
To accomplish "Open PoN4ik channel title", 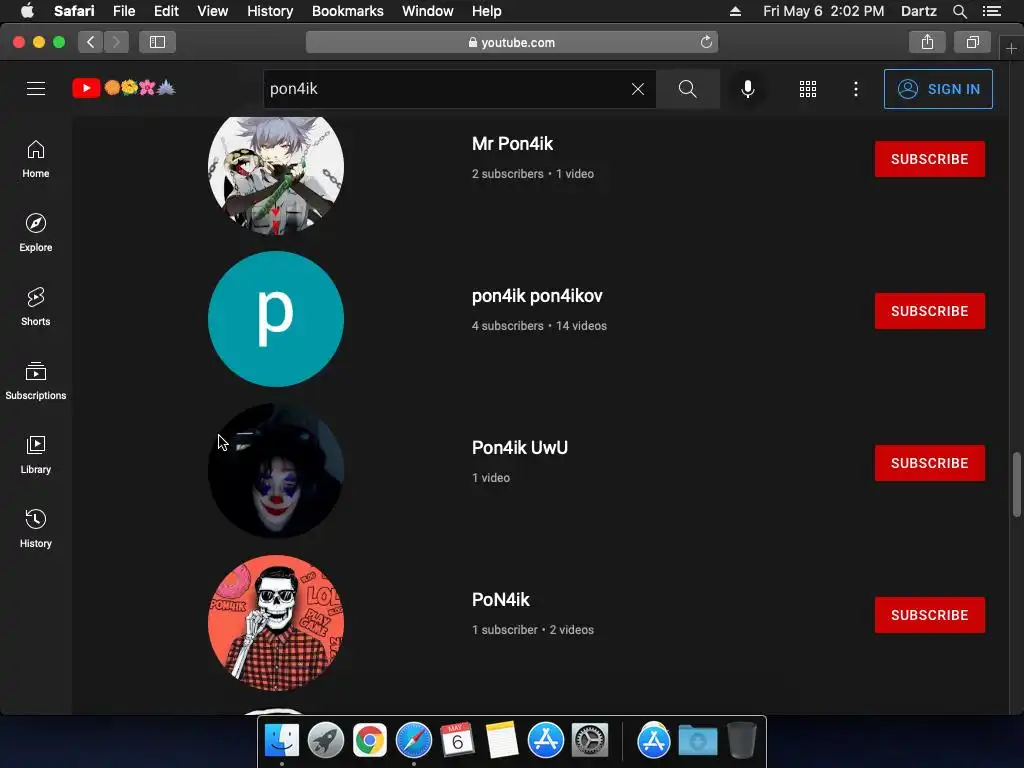I will click(x=501, y=600).
